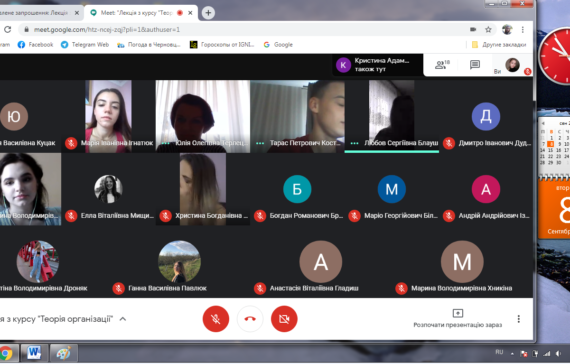Hang up with the red phone button

250,319
